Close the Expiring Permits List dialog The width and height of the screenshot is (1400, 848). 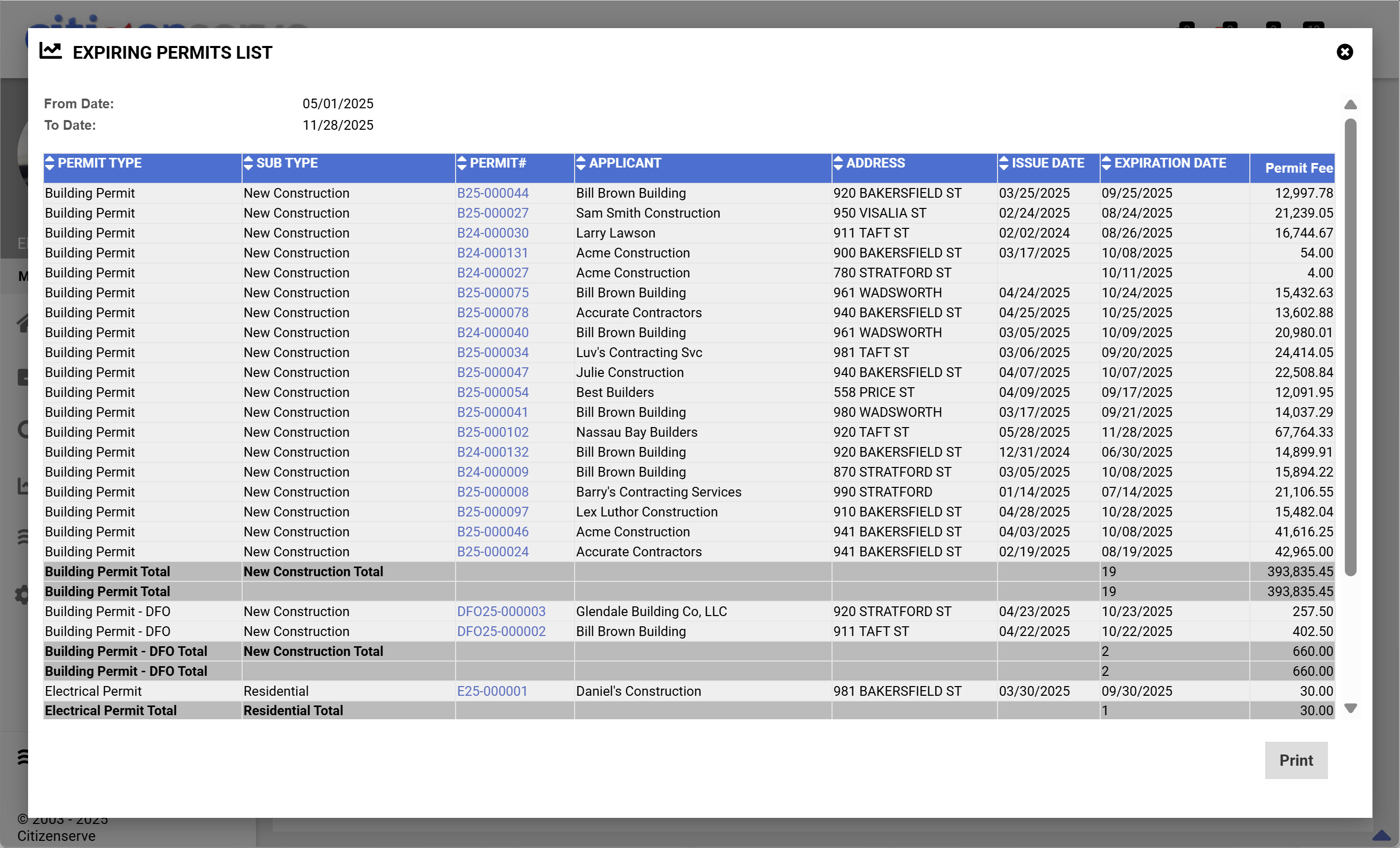(x=1344, y=52)
